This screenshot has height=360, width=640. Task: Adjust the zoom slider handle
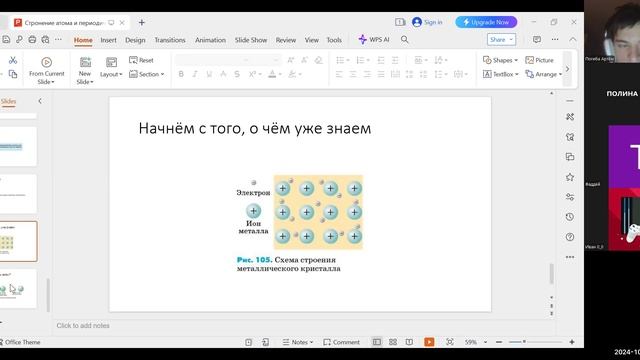click(524, 342)
